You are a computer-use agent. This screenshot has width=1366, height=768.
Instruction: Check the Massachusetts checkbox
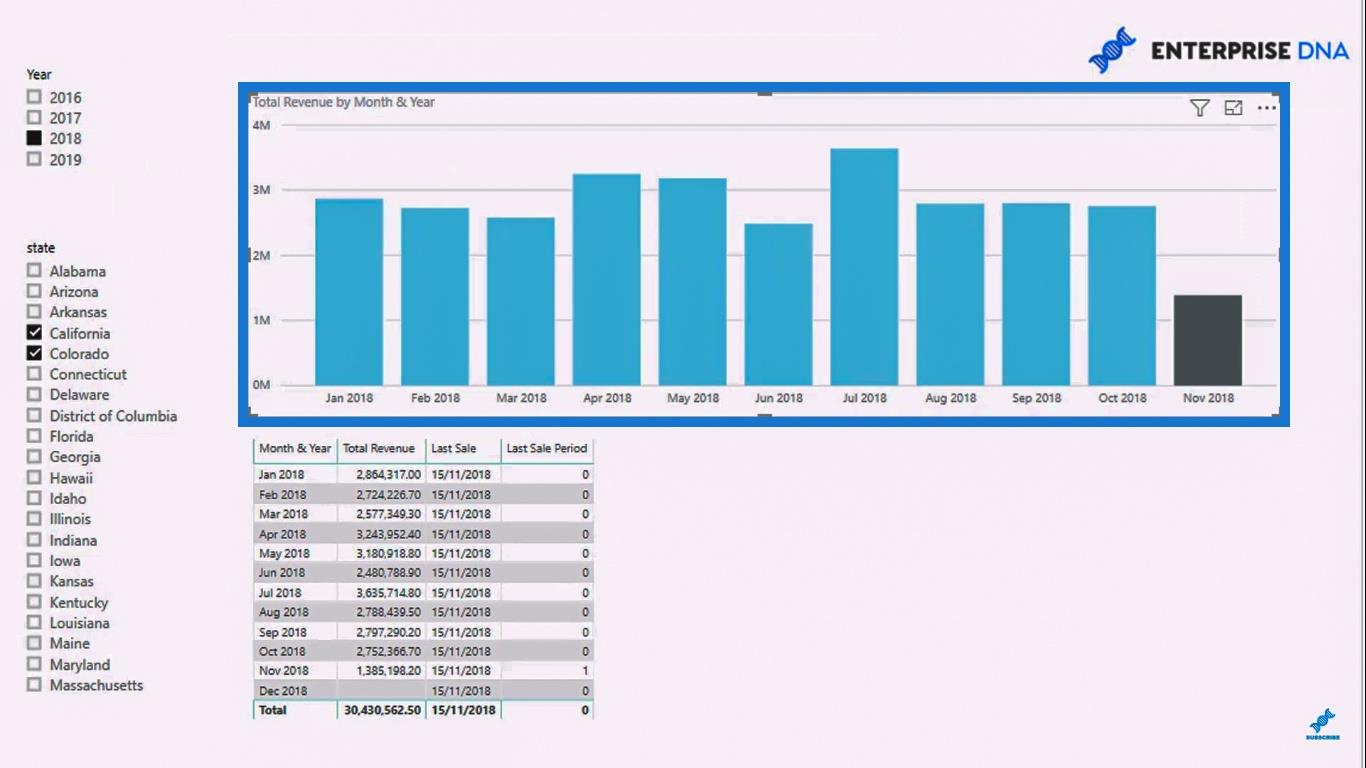tap(35, 685)
